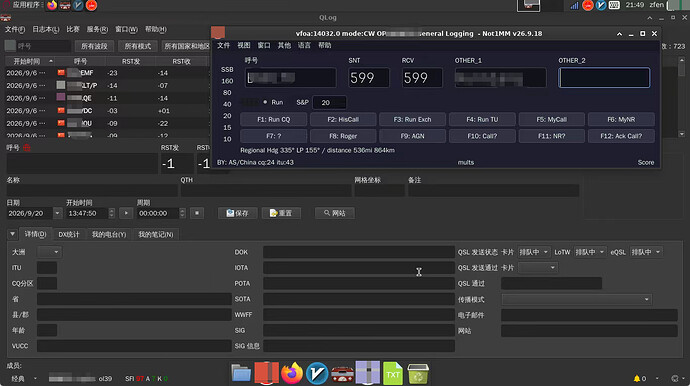Stop the QLog duration timer with the stop button
Viewport: 690px width, 386px height.
click(197, 213)
